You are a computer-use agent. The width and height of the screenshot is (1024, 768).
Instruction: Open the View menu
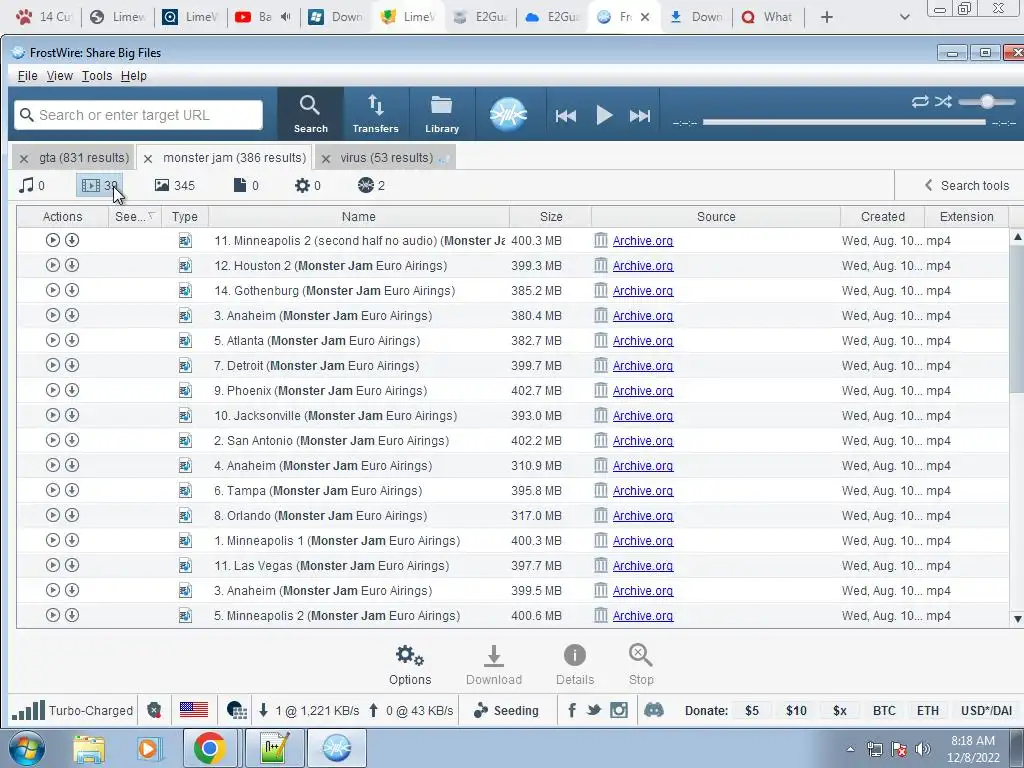pos(59,76)
